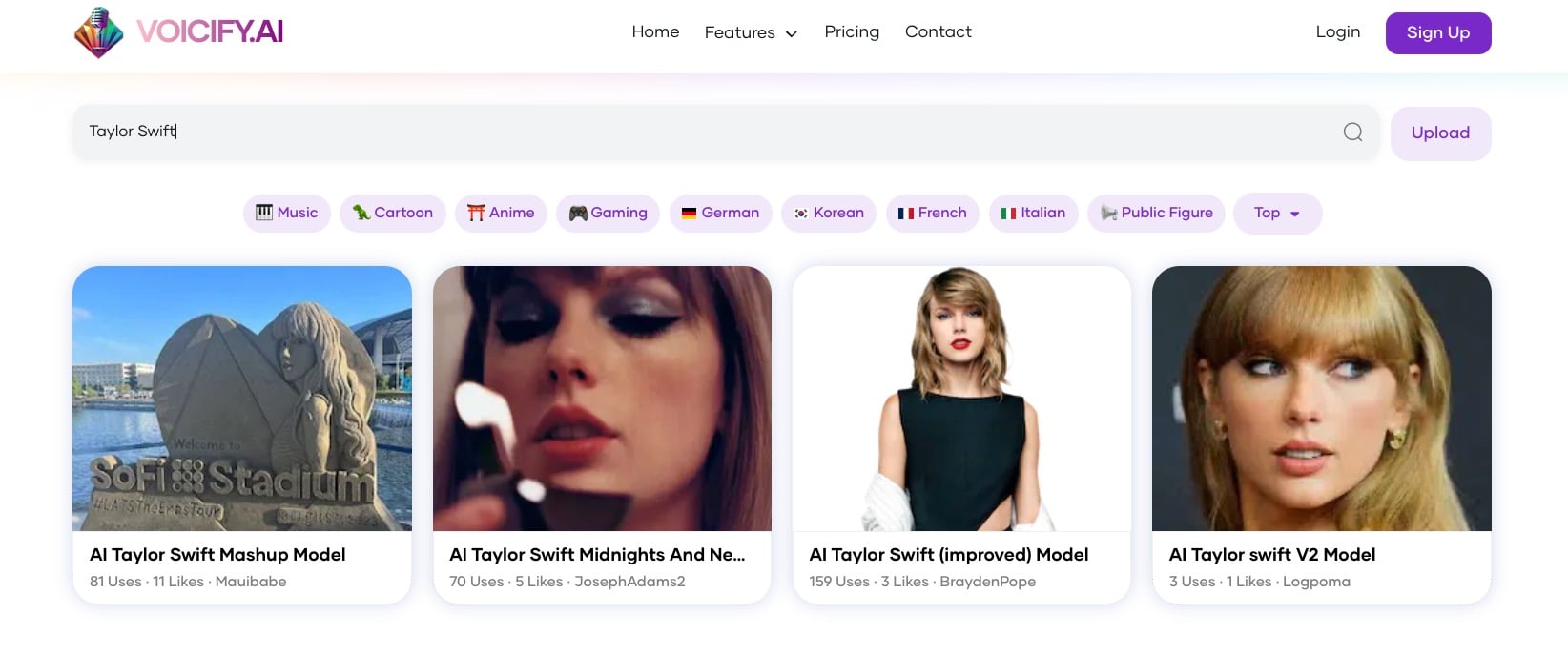Select the Gaming controller filter
Screen dimensions: 1568x656
pyautogui.click(x=608, y=213)
